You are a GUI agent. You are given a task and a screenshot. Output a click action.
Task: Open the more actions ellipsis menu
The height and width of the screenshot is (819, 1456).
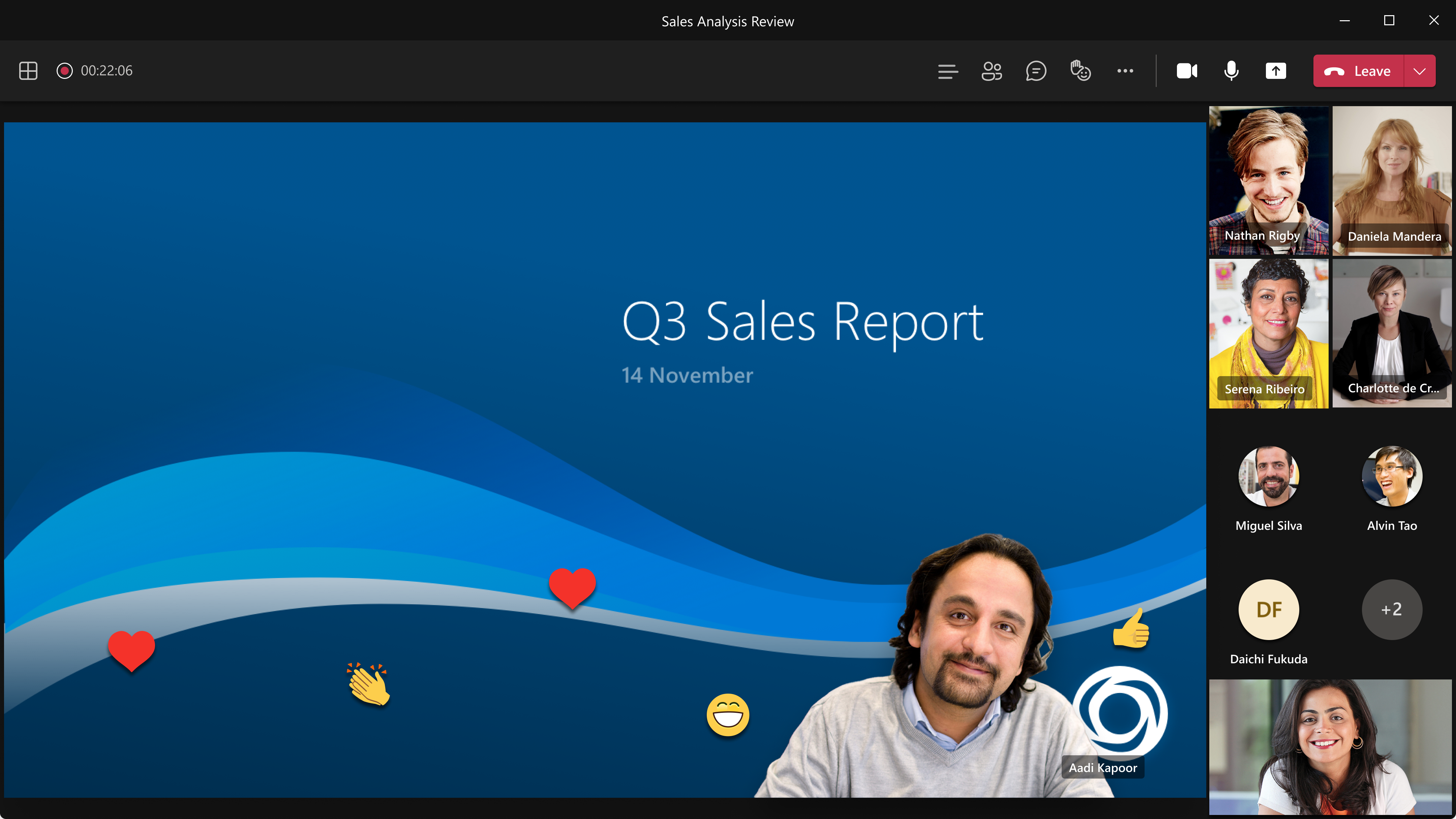[1125, 71]
